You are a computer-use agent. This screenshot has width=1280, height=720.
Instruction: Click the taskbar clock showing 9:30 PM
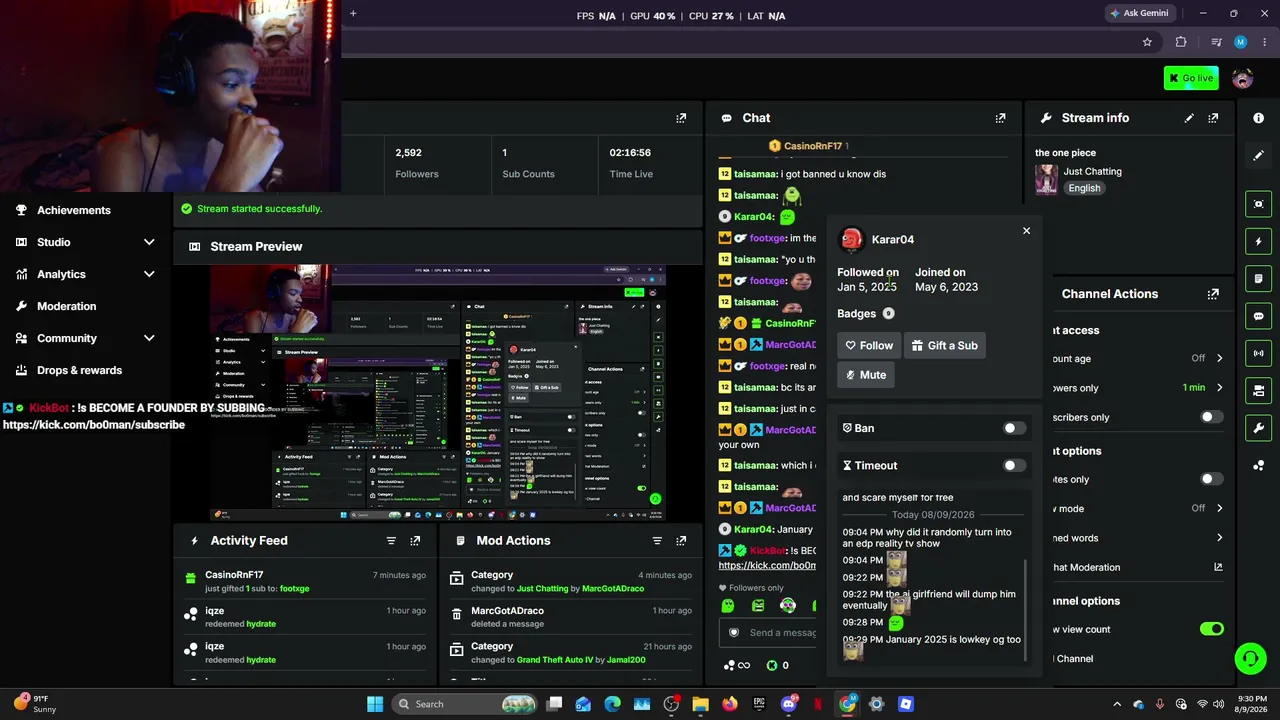click(1253, 704)
